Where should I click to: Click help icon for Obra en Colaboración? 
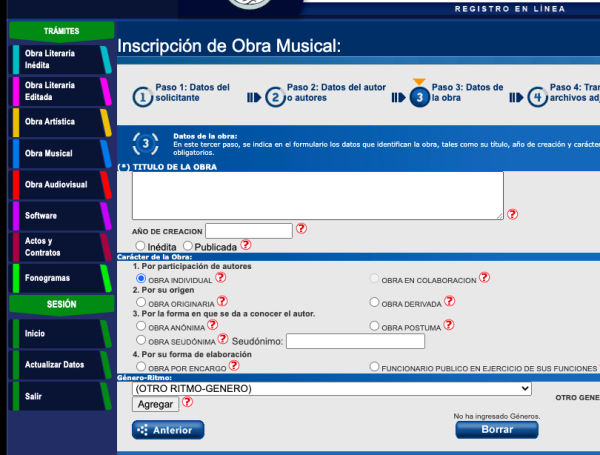point(484,277)
